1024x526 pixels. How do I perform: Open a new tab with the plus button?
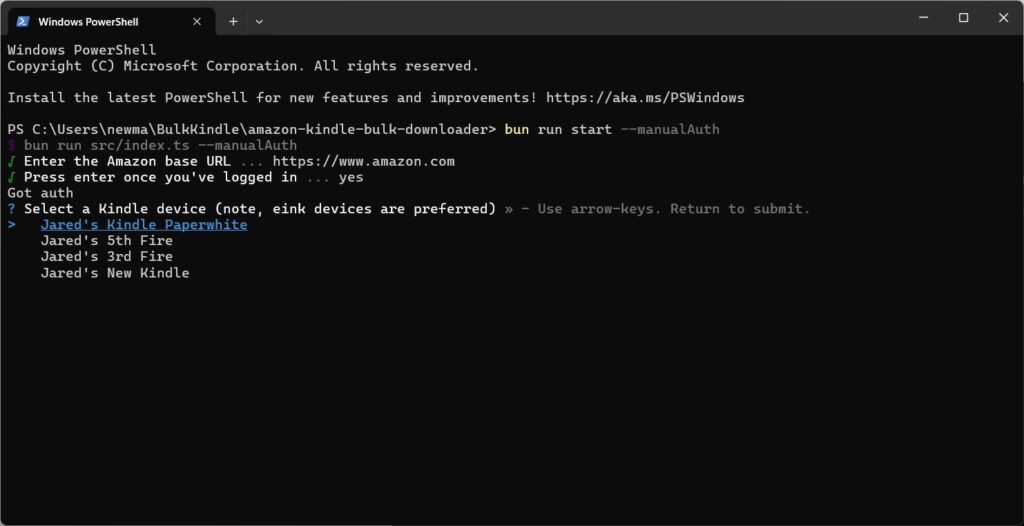pos(233,21)
